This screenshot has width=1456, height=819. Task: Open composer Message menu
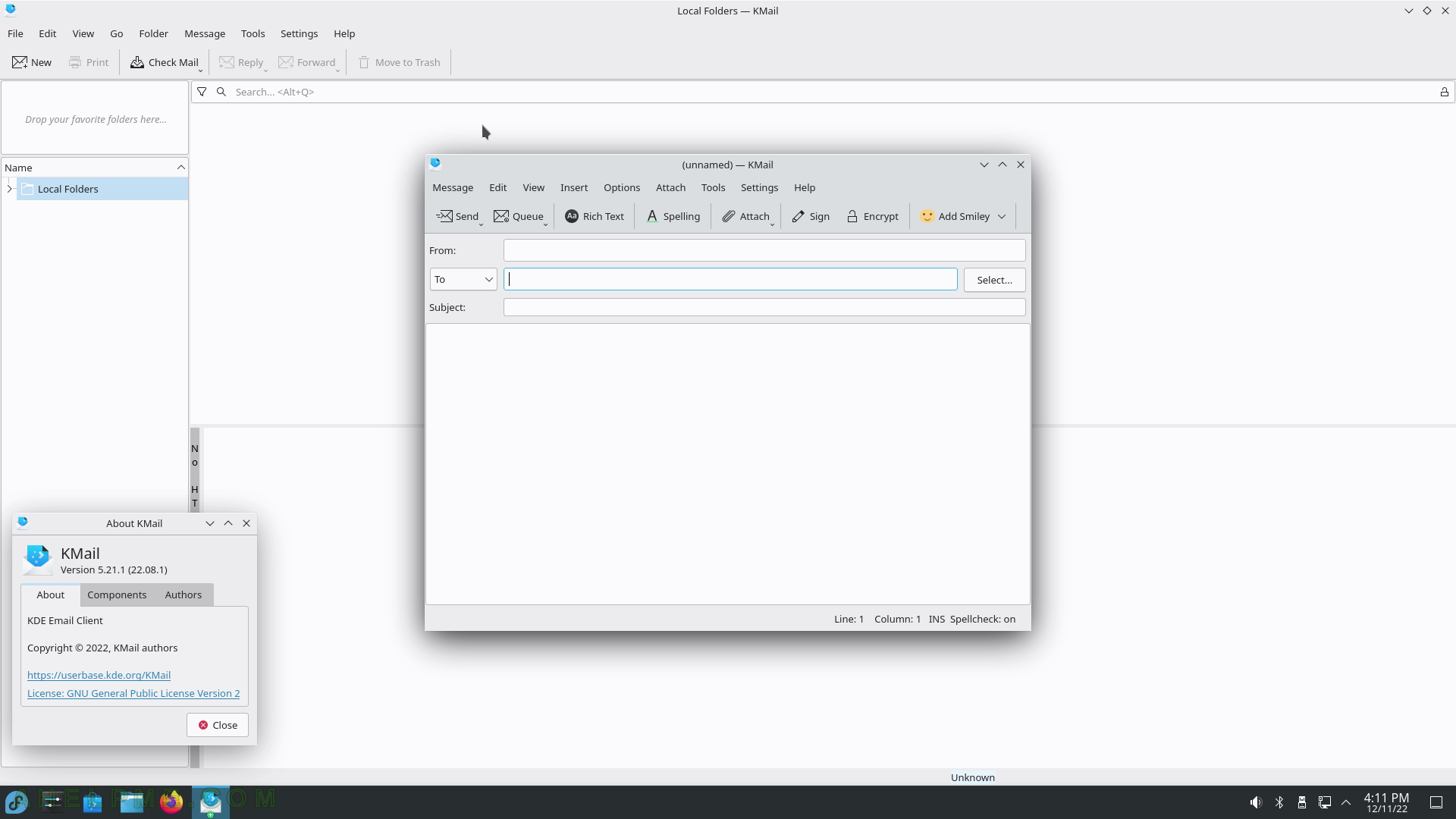(x=453, y=187)
